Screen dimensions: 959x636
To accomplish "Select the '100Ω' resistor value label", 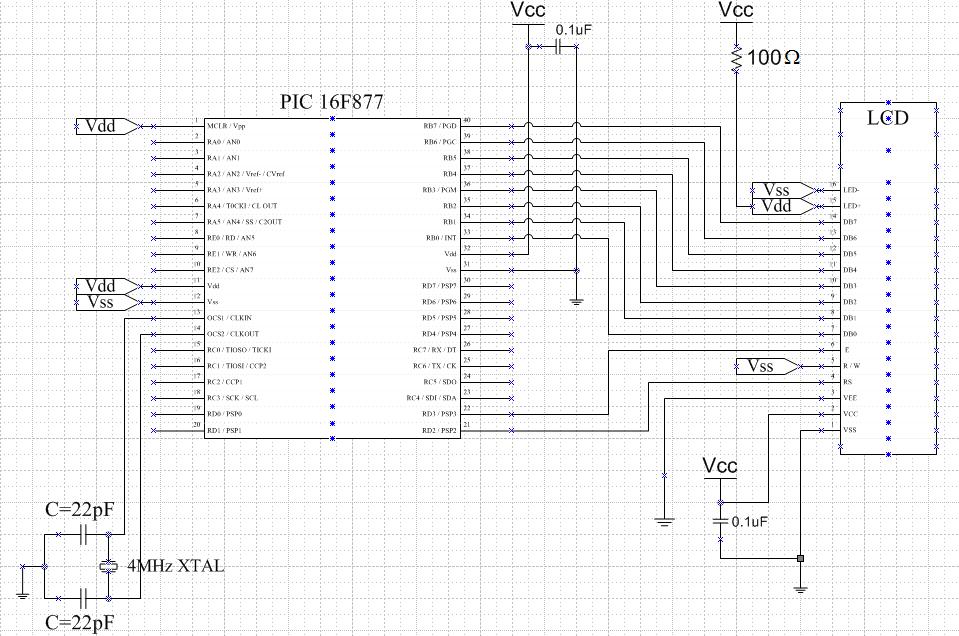I will coord(774,58).
